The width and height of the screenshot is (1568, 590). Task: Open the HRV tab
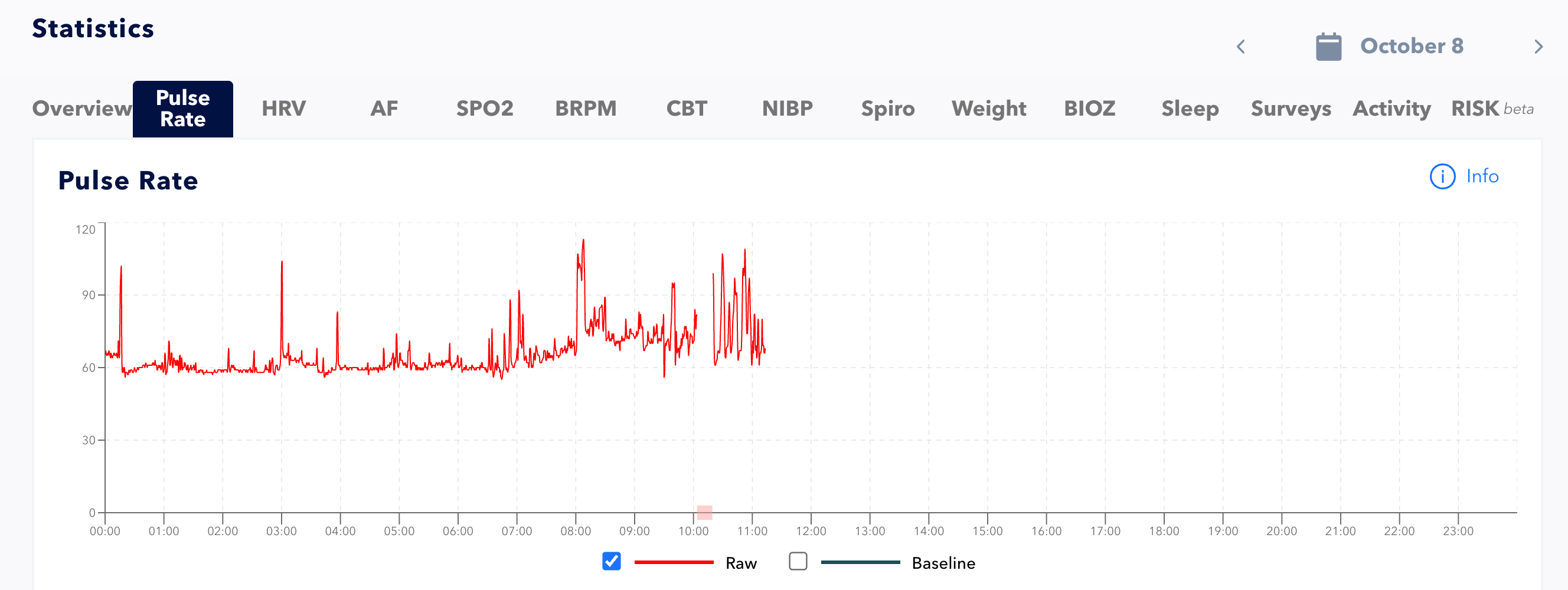click(x=283, y=109)
